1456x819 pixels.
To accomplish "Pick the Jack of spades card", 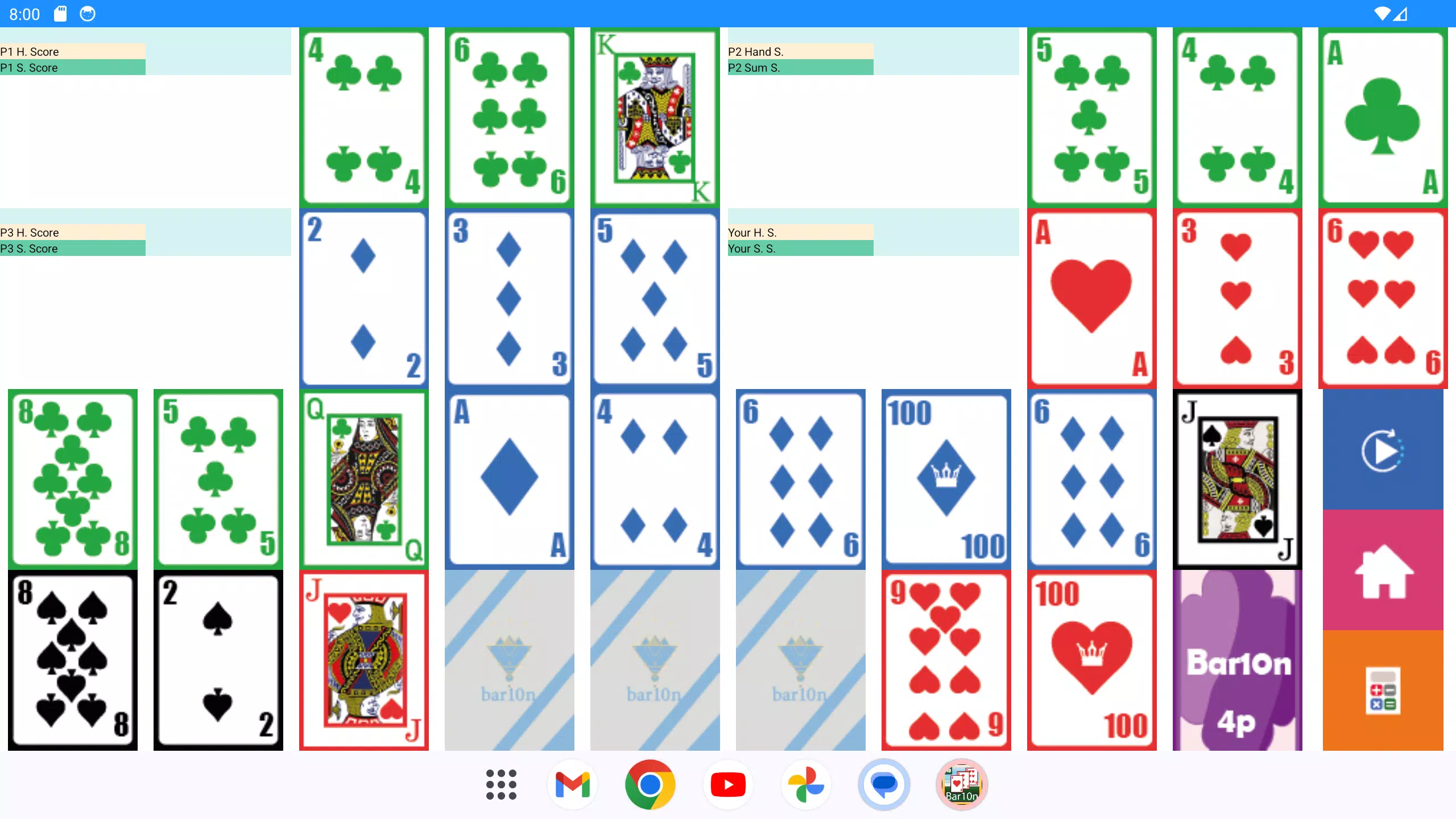I will [1237, 479].
